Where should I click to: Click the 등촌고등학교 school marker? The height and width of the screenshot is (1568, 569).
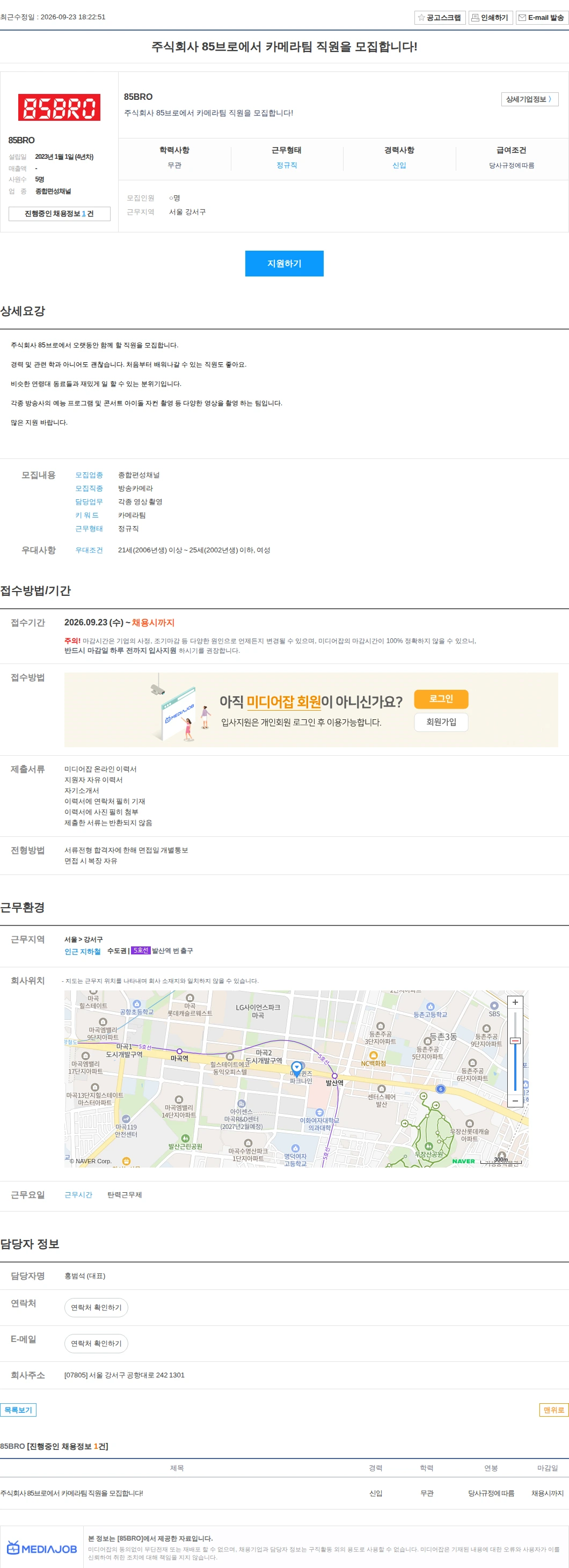coord(431,1007)
